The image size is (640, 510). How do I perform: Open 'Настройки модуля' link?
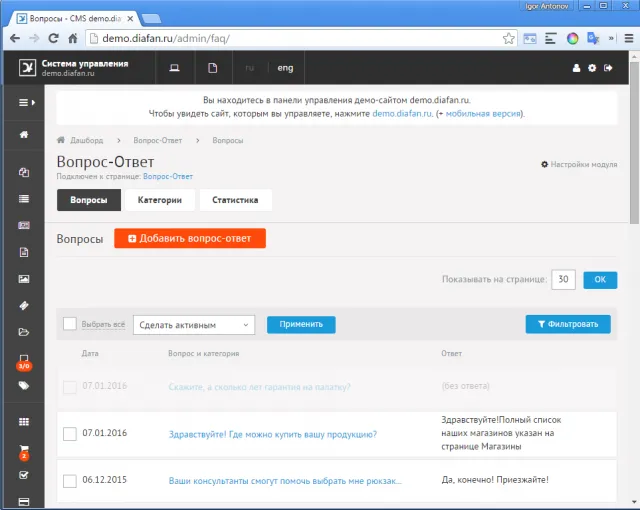579,164
